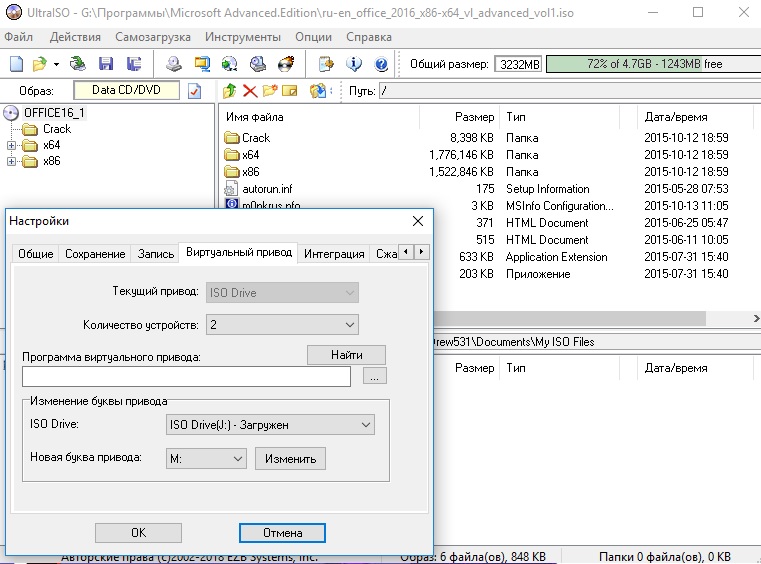Open Help with the blue question mark icon
The width and height of the screenshot is (761, 564).
coord(381,64)
